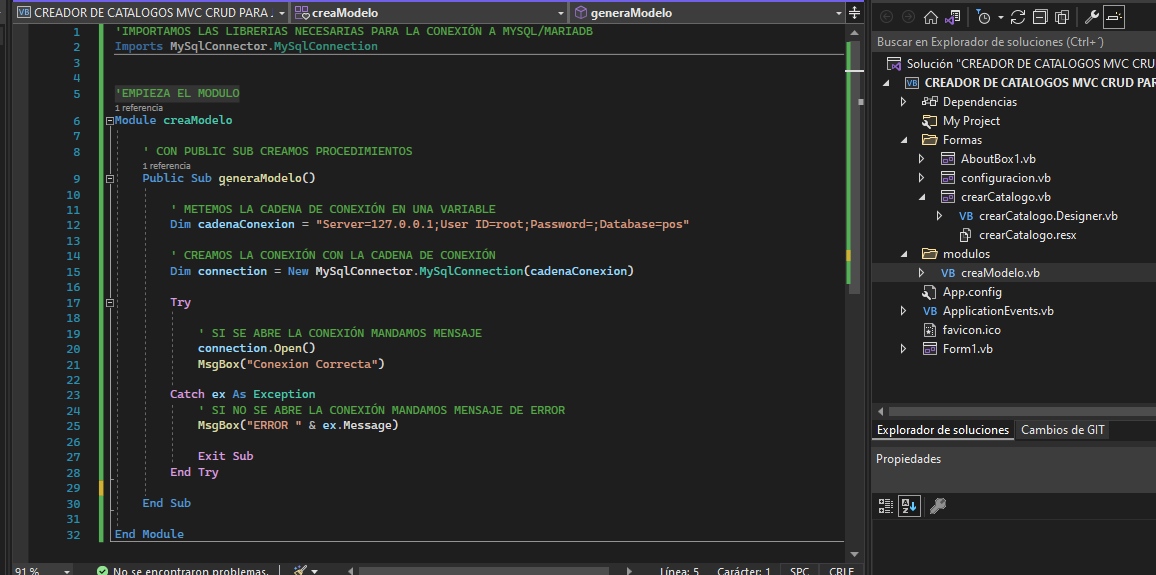Switch views with the solution/folder view icon
The height and width of the screenshot is (575, 1156).
[x=953, y=17]
